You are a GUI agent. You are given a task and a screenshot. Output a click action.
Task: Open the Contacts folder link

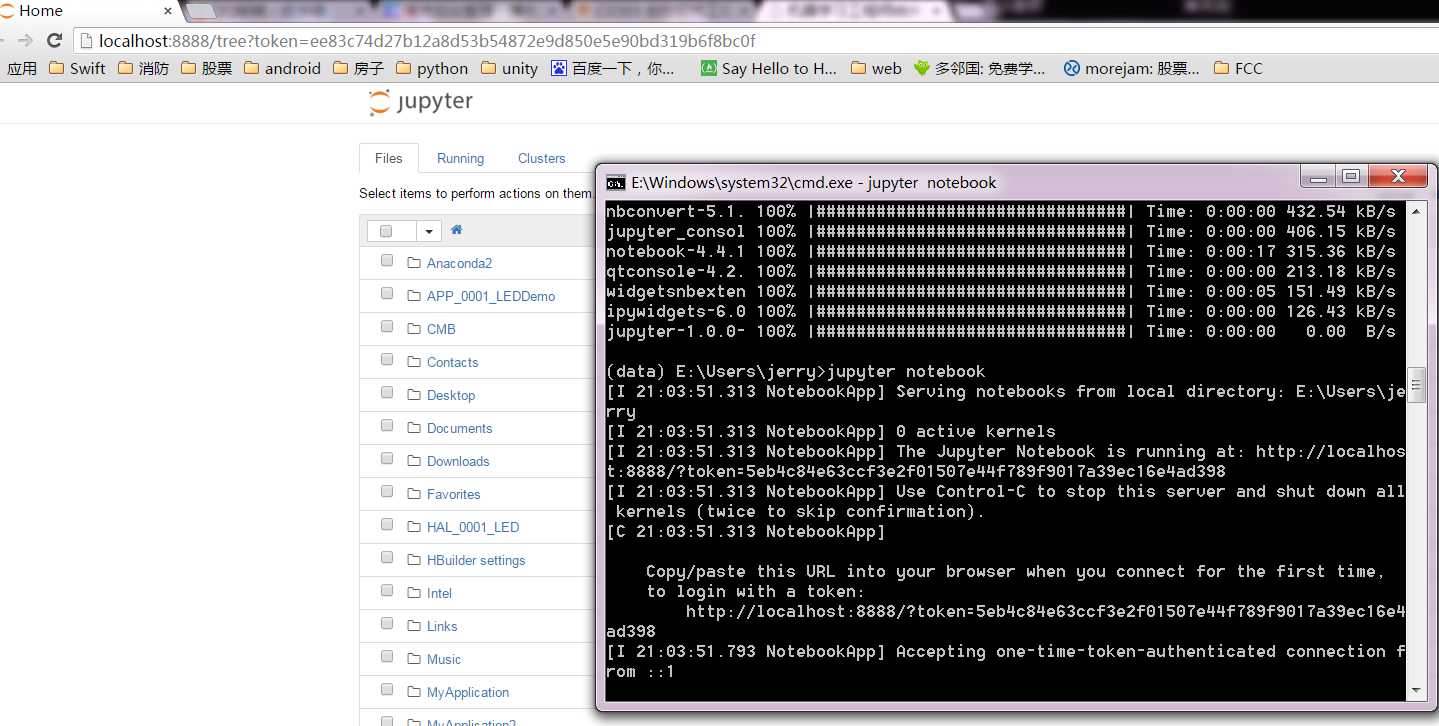click(x=452, y=362)
